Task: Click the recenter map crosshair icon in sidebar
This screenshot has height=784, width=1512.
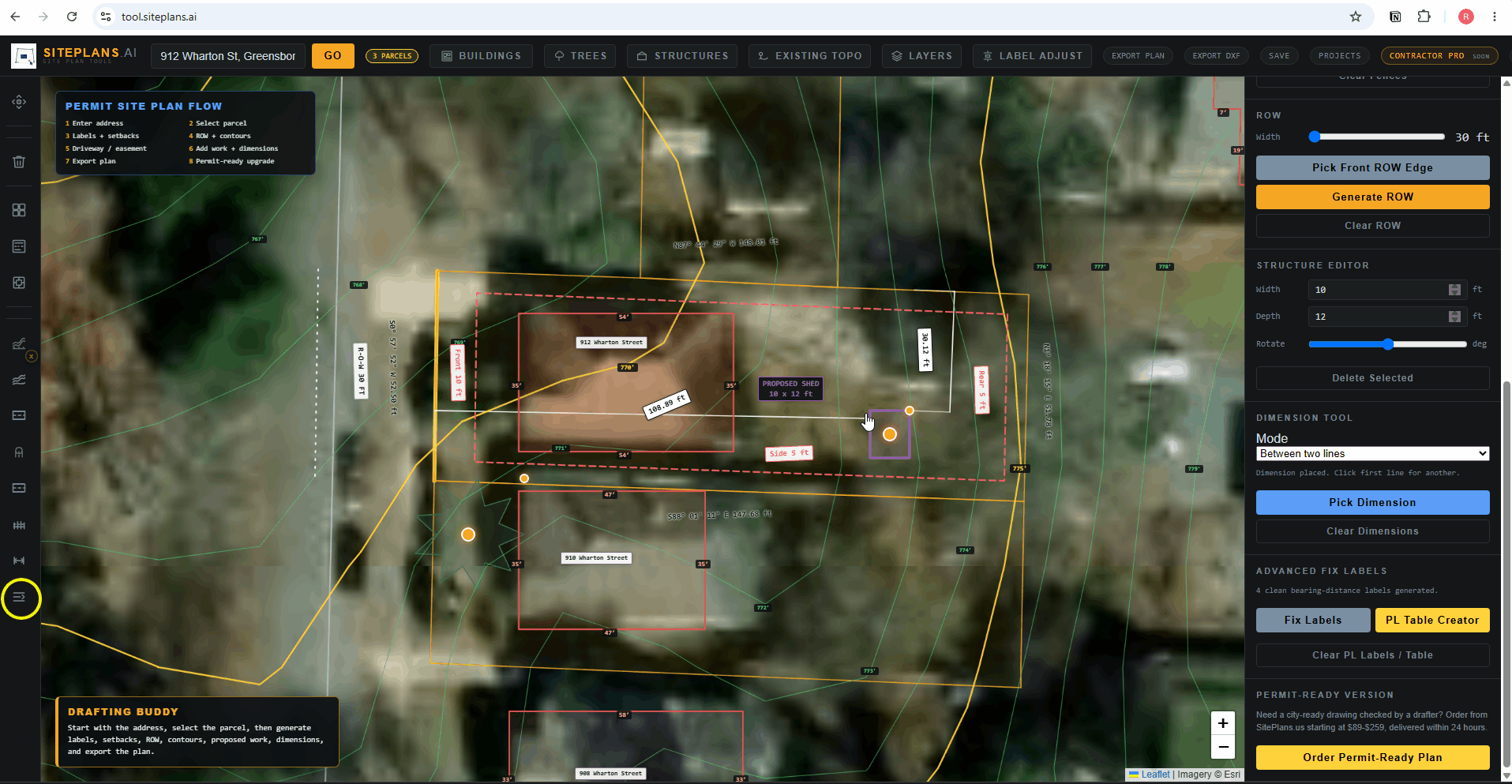Action: tap(19, 102)
